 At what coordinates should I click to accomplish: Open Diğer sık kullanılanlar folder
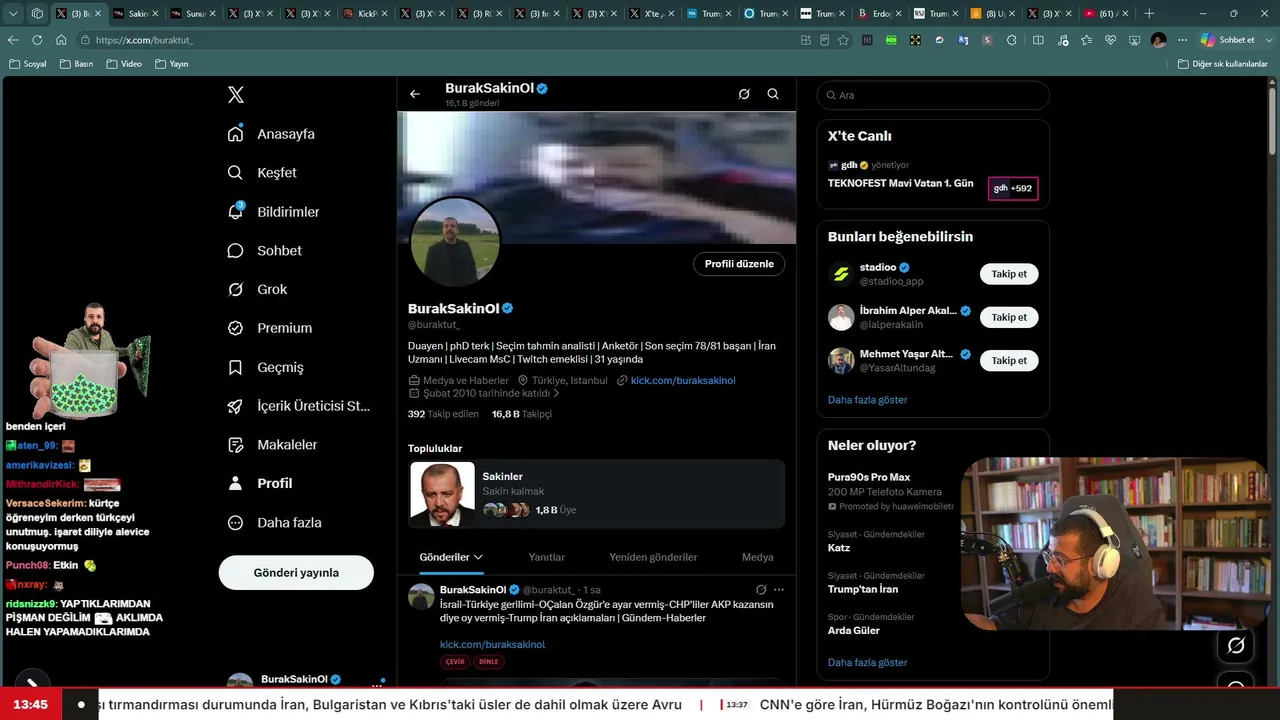[1222, 64]
